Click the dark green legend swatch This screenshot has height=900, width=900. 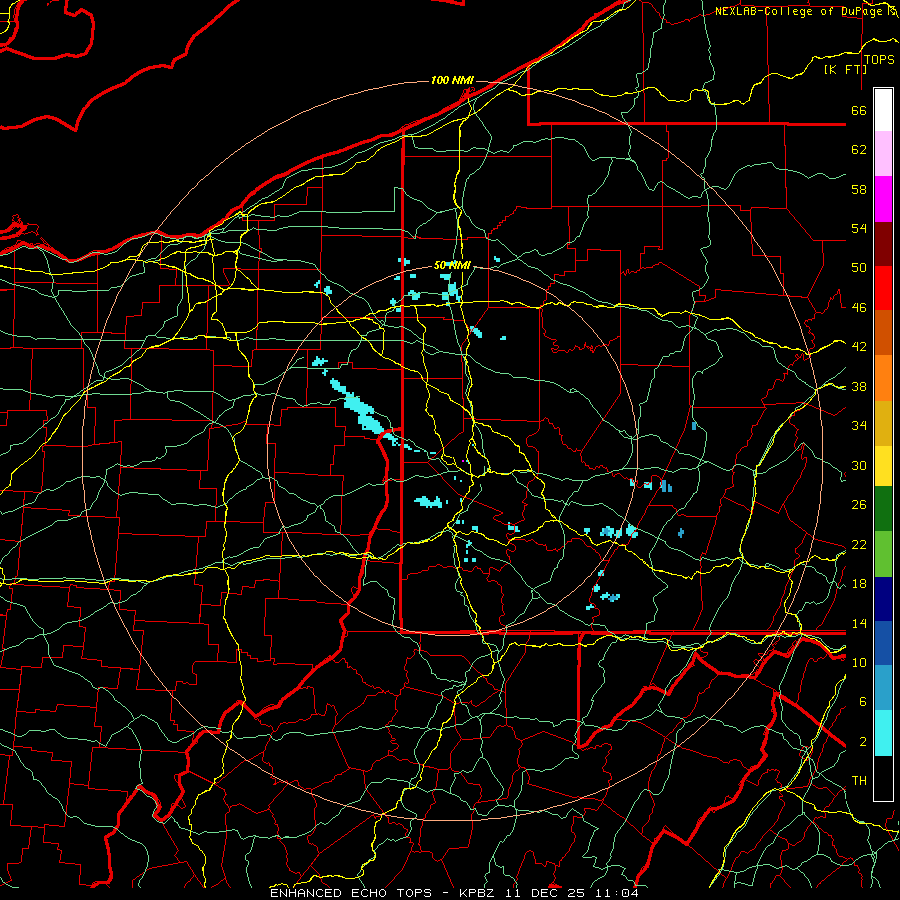[x=883, y=509]
